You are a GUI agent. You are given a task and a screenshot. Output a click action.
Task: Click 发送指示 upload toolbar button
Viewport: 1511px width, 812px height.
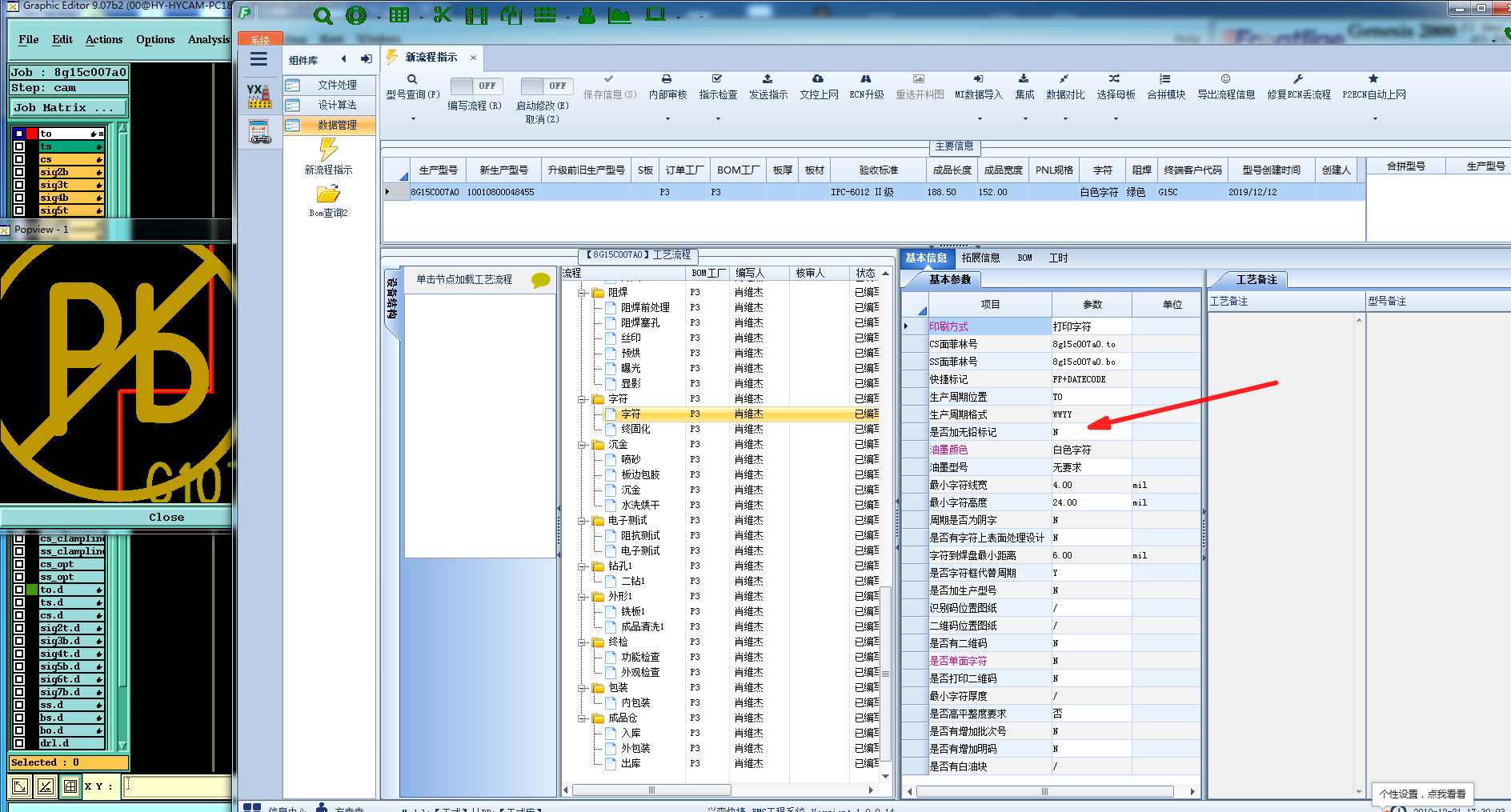click(x=768, y=87)
